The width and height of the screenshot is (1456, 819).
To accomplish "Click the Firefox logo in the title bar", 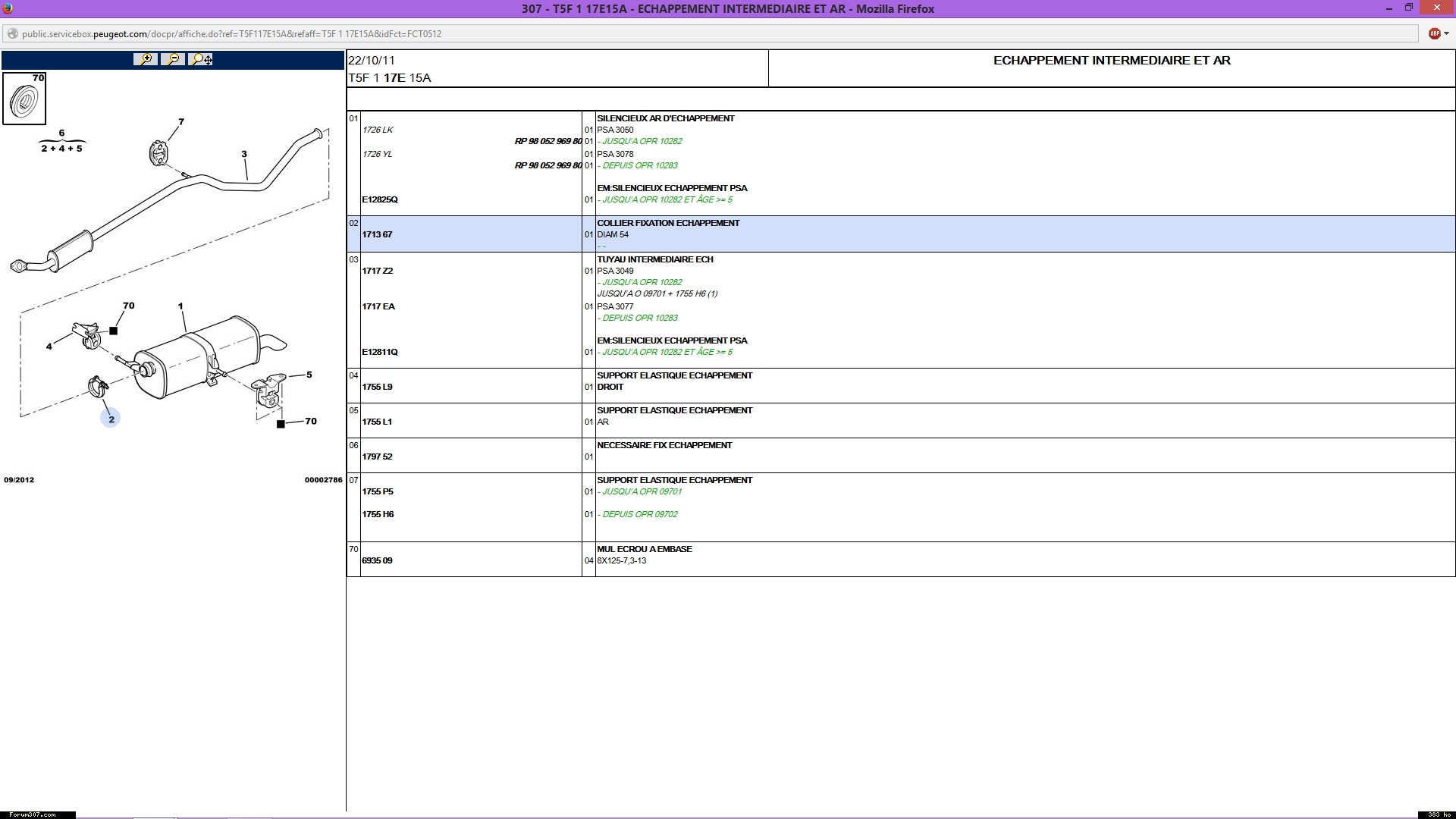I will 8,8.
